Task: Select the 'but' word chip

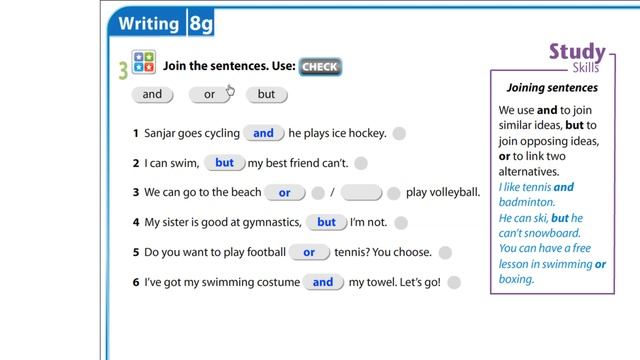Action: [x=267, y=95]
